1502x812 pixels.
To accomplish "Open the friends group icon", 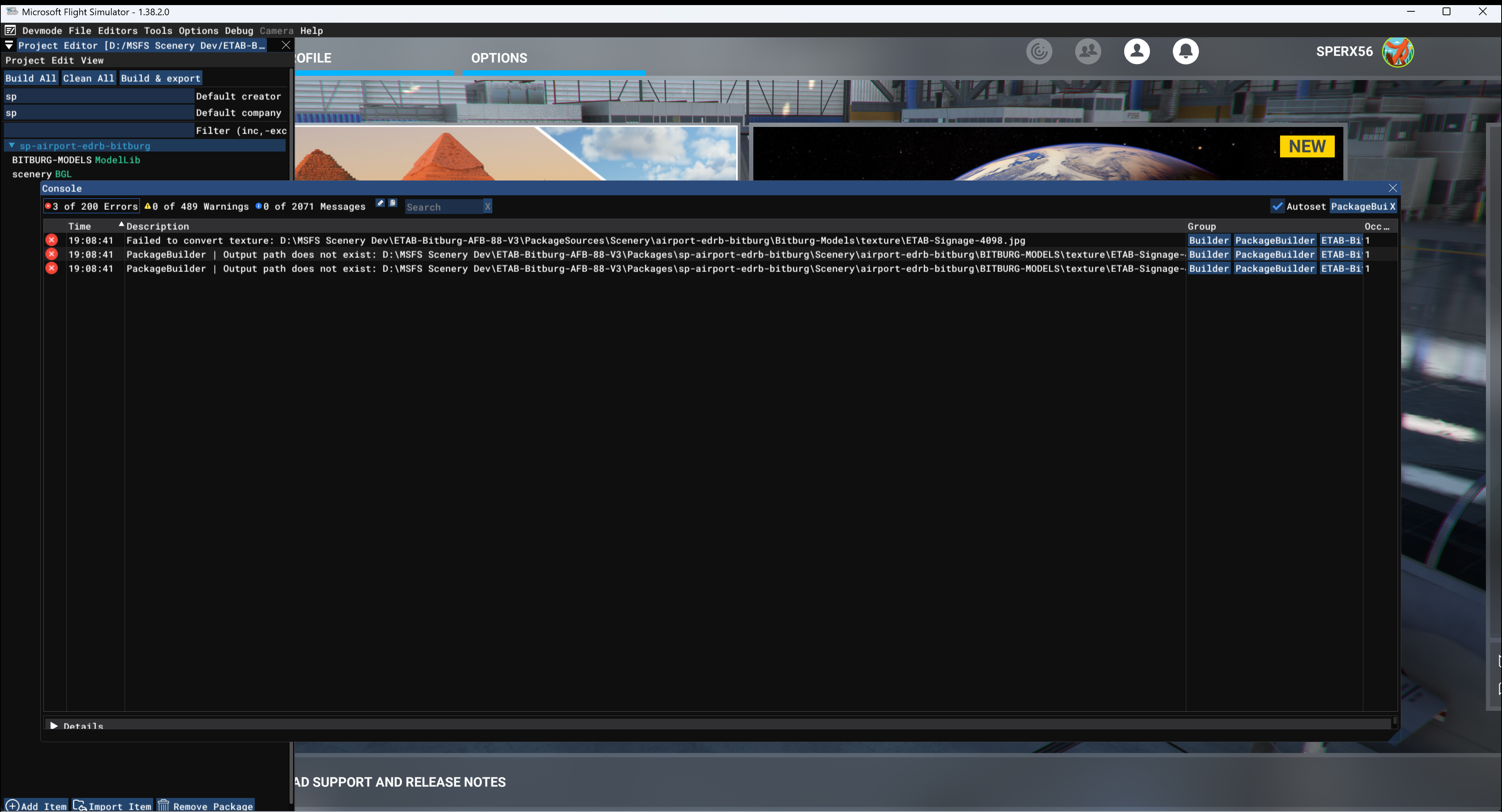I will [x=1087, y=51].
